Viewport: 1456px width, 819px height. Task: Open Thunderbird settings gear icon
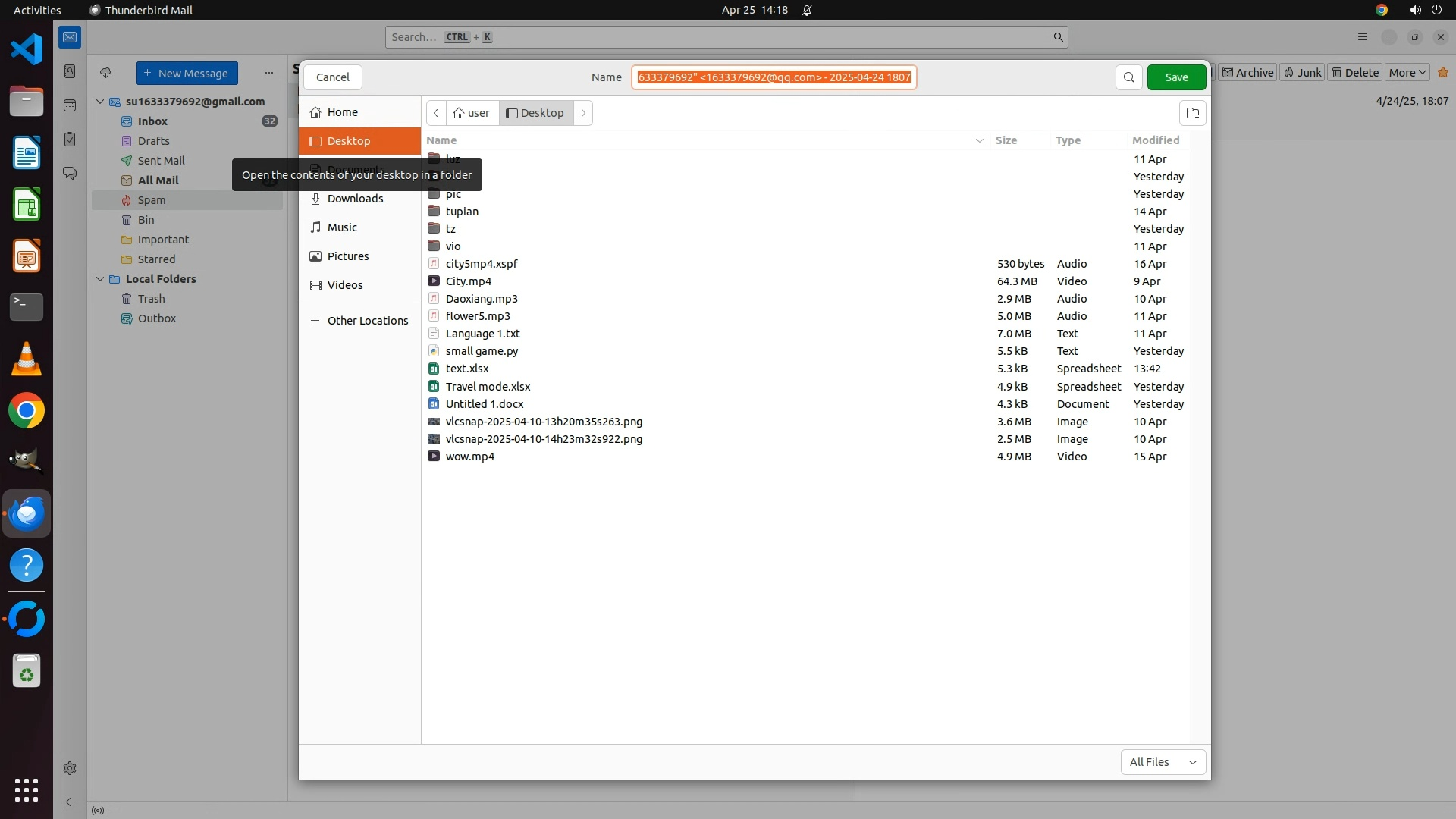(70, 768)
